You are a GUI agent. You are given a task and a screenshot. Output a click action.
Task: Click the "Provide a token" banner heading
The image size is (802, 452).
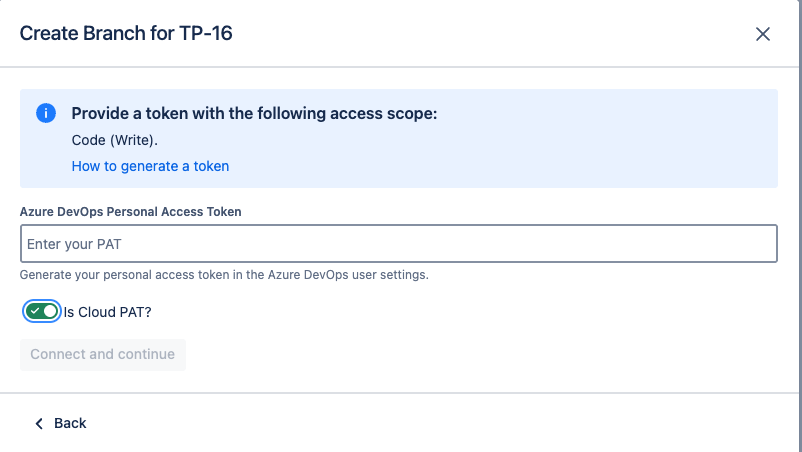(254, 114)
